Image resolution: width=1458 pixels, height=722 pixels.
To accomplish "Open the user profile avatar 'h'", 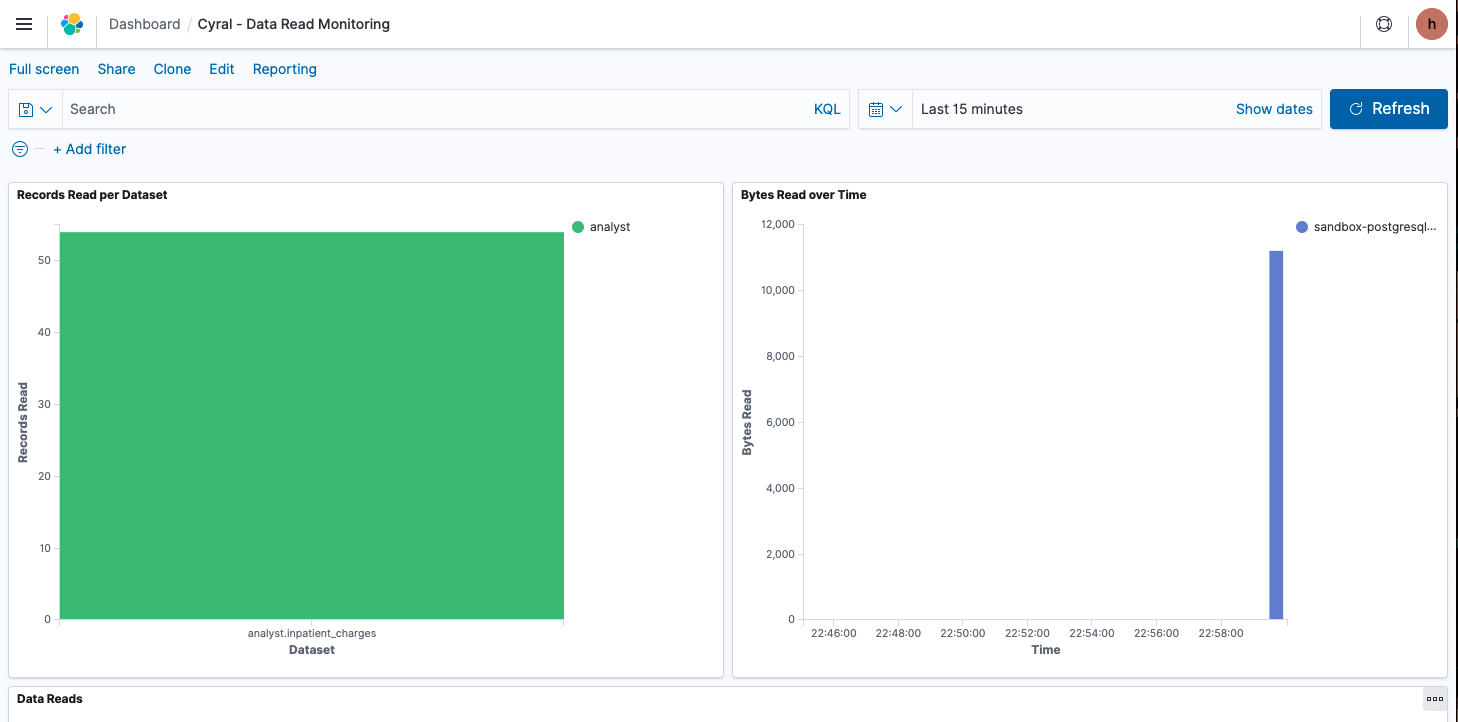I will [x=1431, y=24].
